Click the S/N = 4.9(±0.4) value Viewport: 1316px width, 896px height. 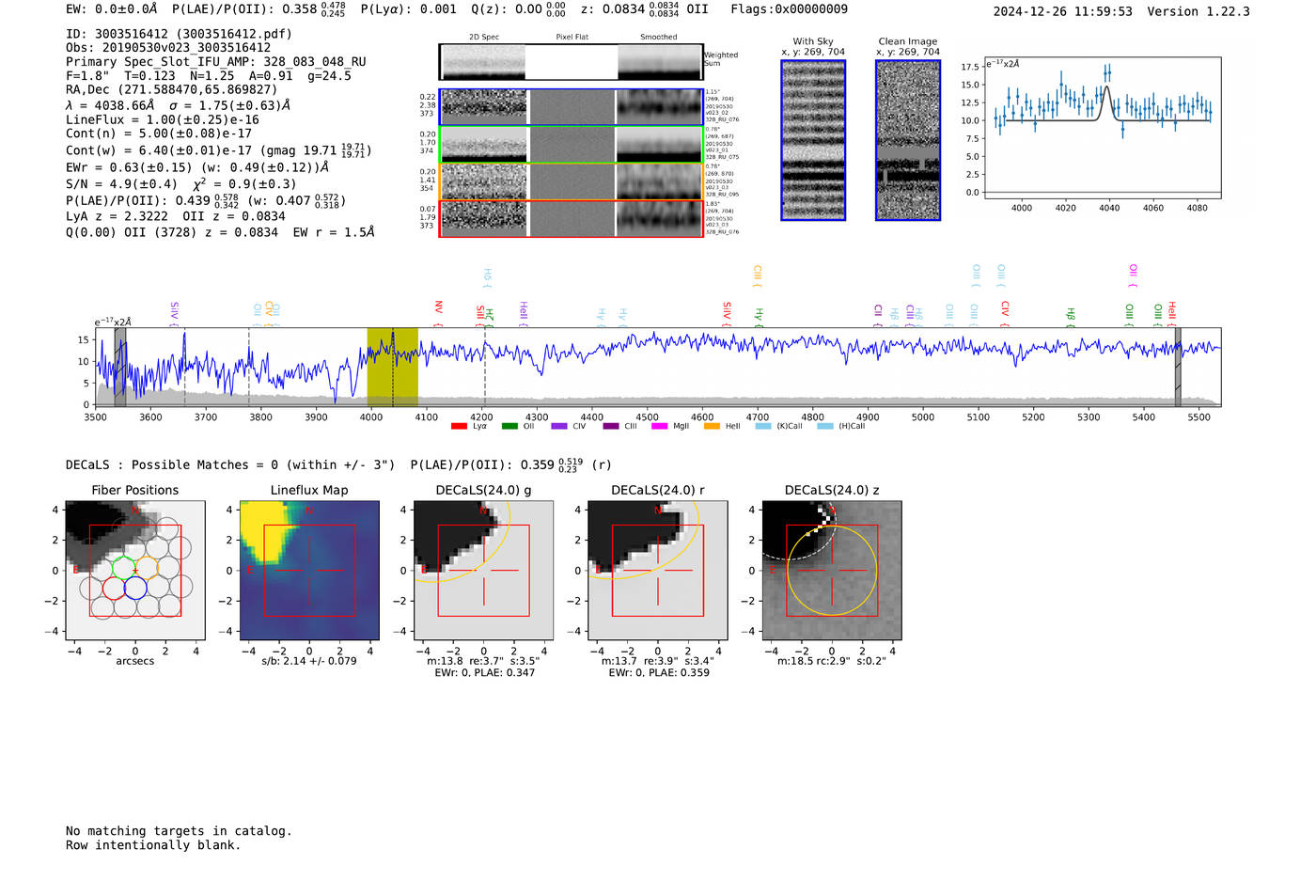pos(121,184)
